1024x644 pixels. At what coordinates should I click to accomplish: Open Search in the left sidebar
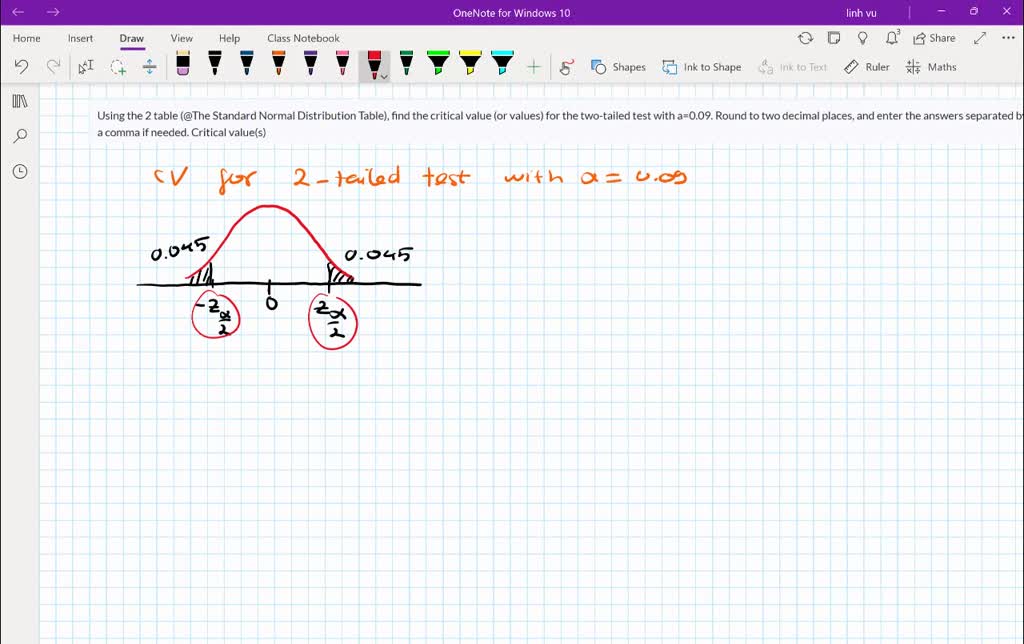click(x=20, y=135)
